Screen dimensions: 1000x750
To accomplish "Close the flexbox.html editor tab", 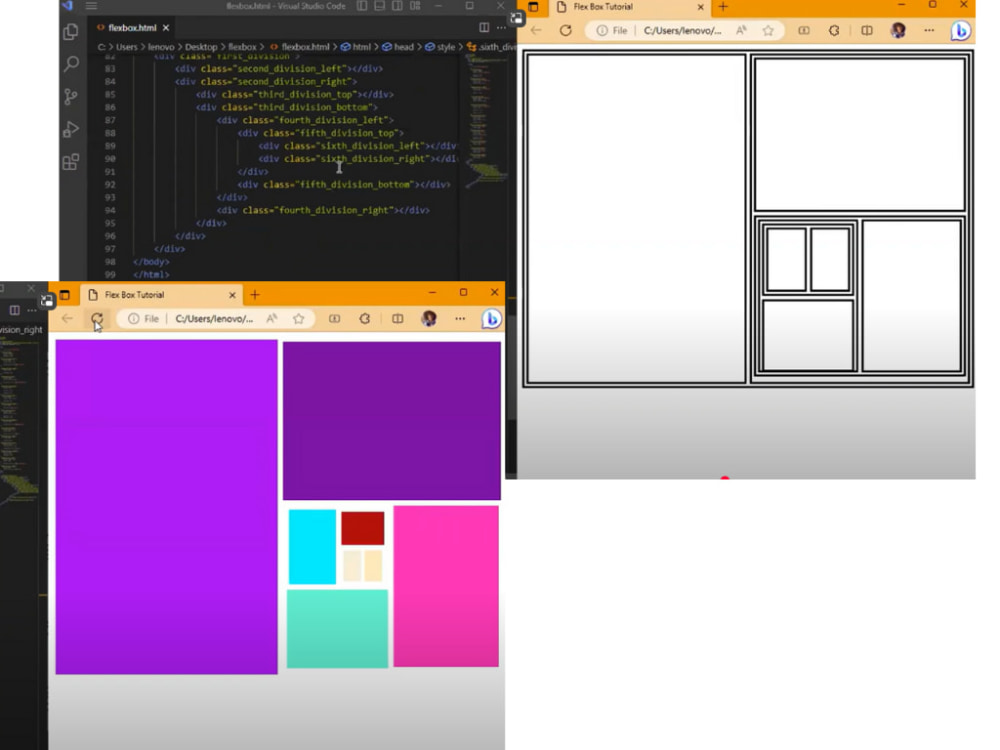I will (166, 27).
